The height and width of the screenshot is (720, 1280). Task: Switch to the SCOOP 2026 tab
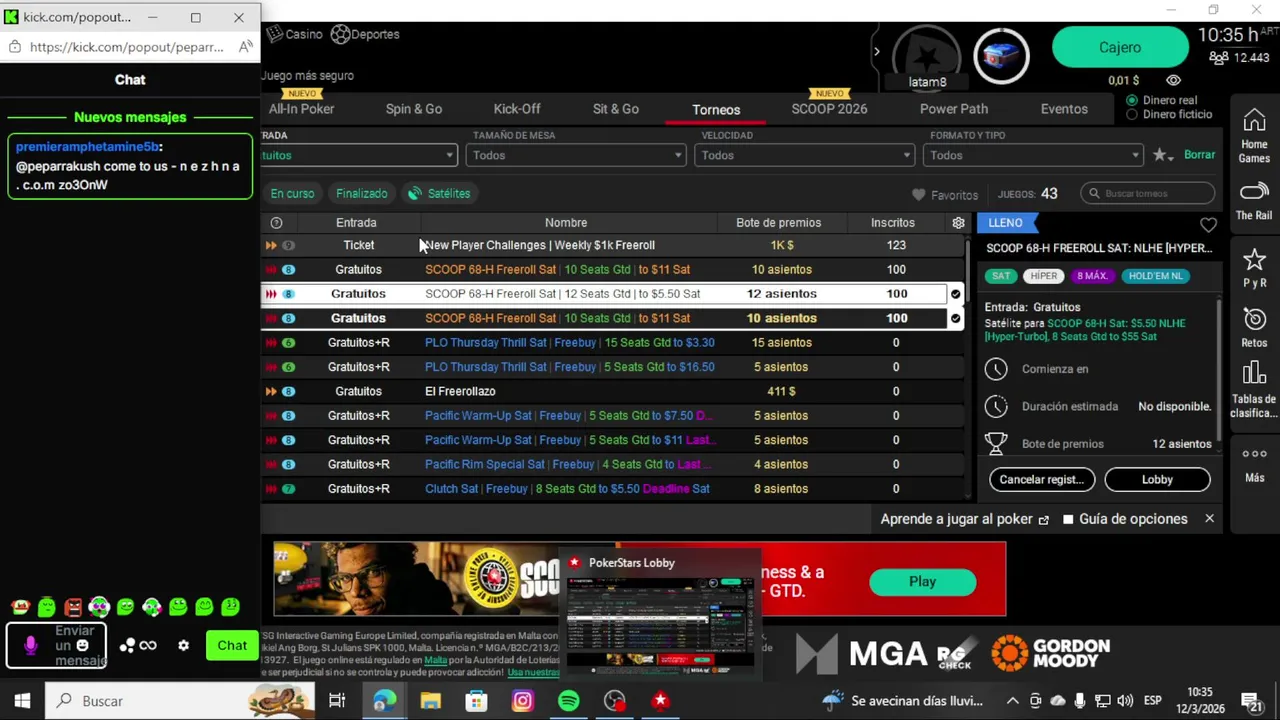click(x=829, y=109)
